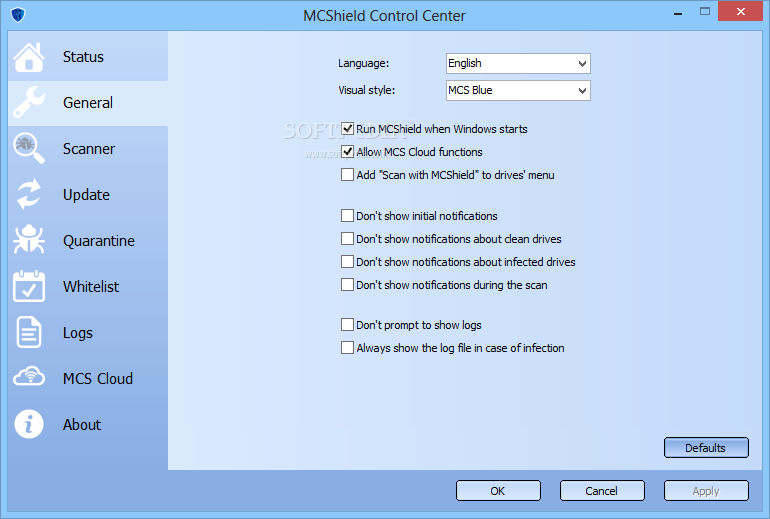Check Don't show notifications during the scan

[x=347, y=285]
